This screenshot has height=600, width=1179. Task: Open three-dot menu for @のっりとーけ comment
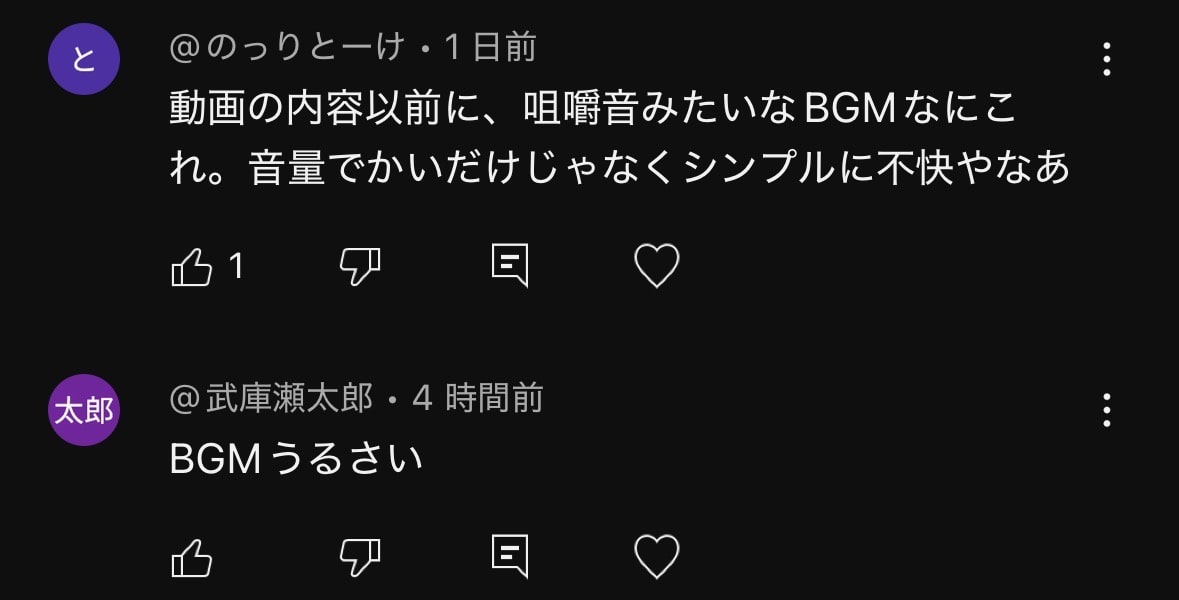(1106, 59)
